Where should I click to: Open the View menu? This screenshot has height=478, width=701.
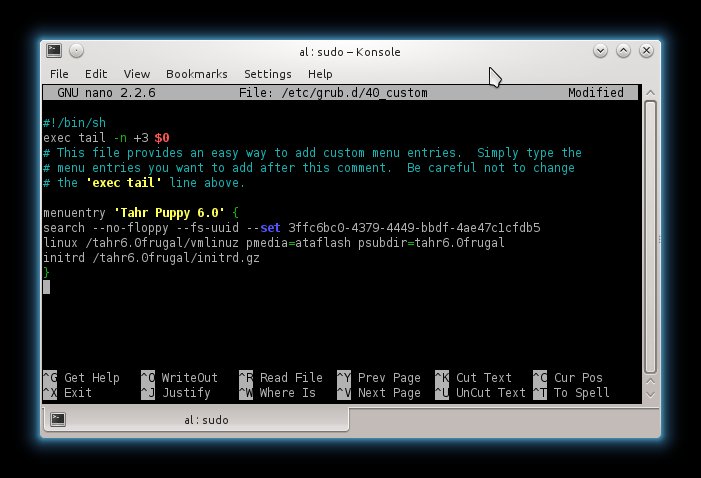tap(137, 74)
